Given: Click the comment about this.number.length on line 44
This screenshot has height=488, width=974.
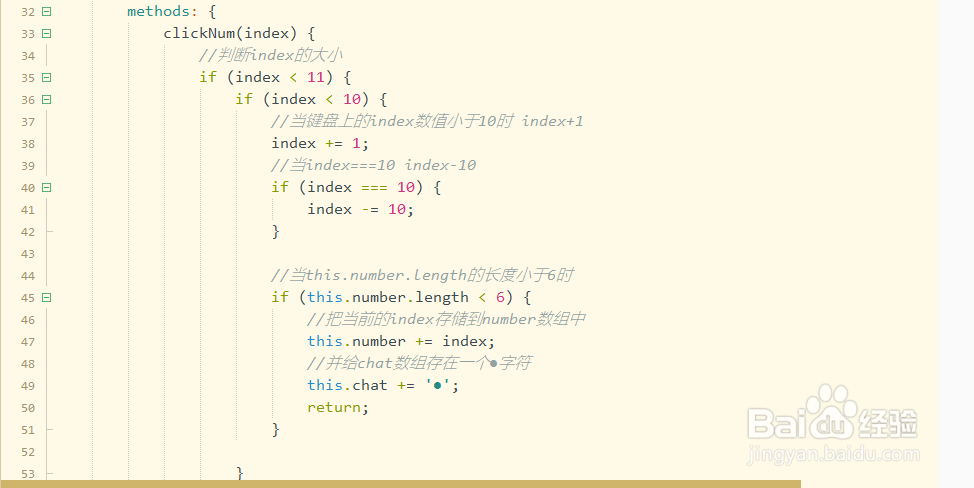Looking at the screenshot, I should [x=422, y=275].
